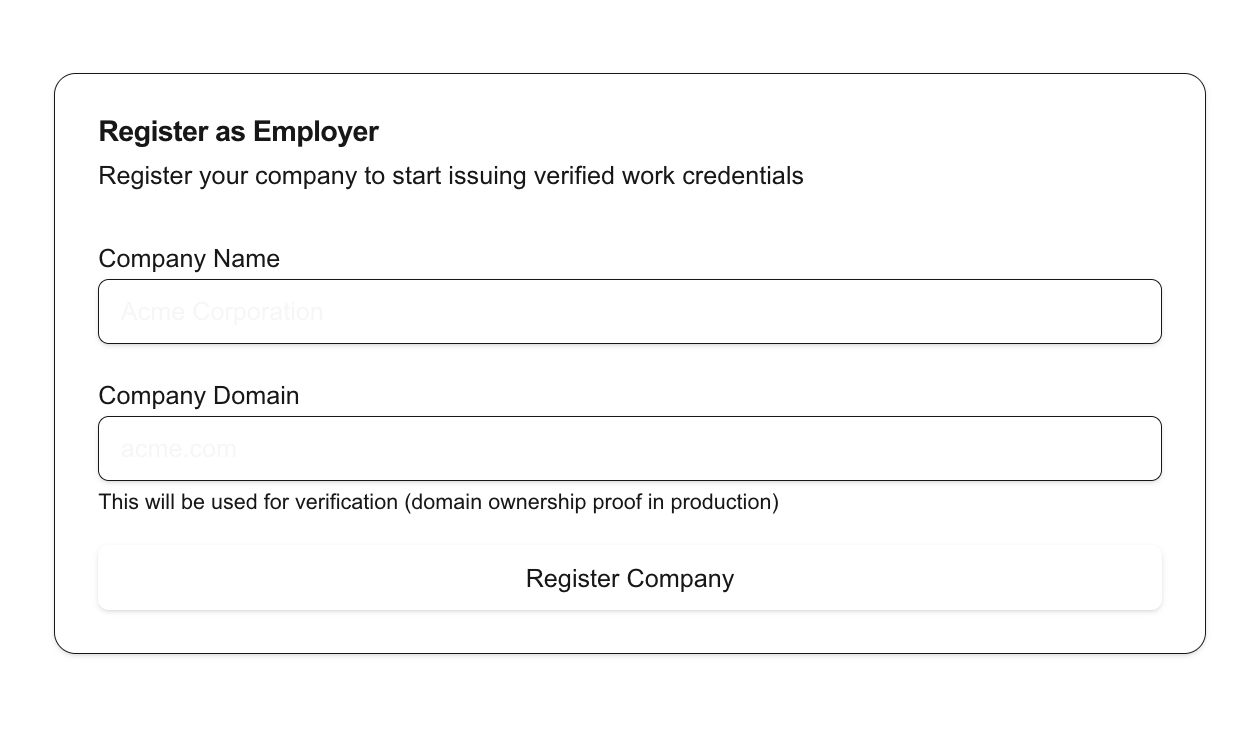The height and width of the screenshot is (734, 1258).
Task: Activate the Register Company action
Action: [x=629, y=577]
